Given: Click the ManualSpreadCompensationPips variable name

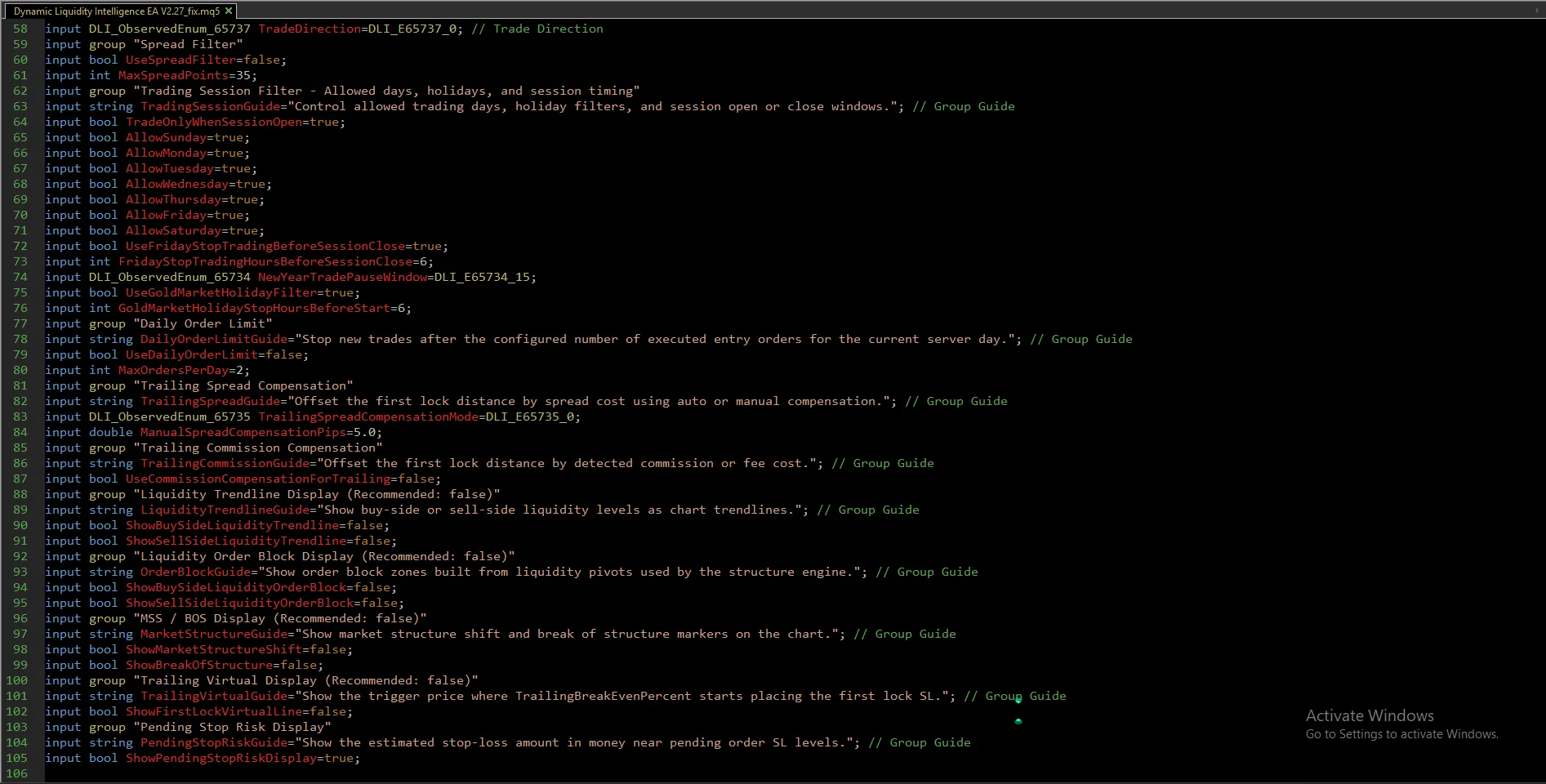Looking at the screenshot, I should (x=243, y=432).
